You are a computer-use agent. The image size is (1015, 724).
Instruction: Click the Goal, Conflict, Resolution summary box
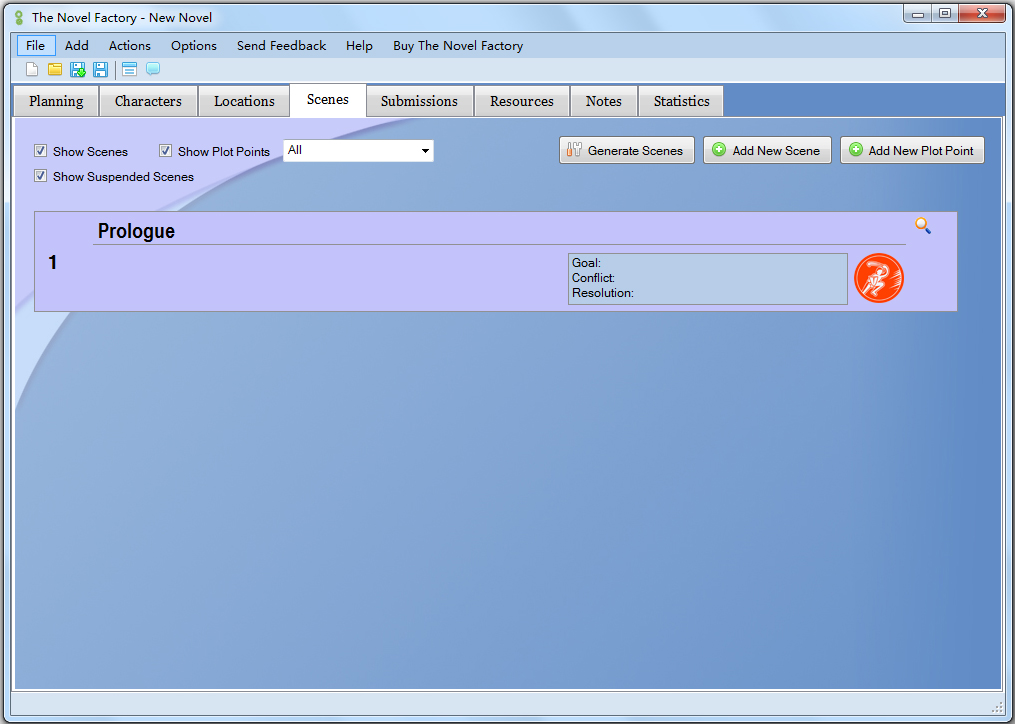(708, 278)
